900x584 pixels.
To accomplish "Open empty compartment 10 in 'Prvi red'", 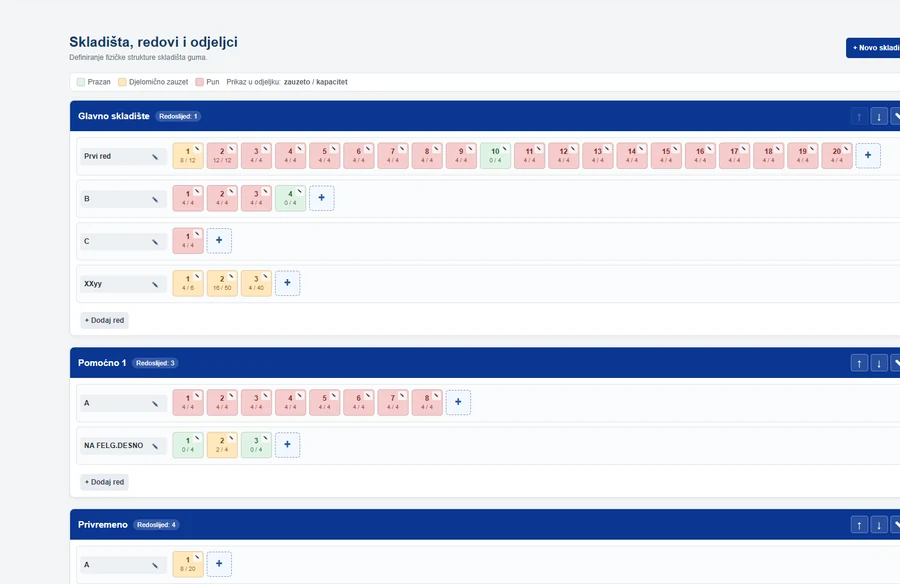I will (495, 156).
